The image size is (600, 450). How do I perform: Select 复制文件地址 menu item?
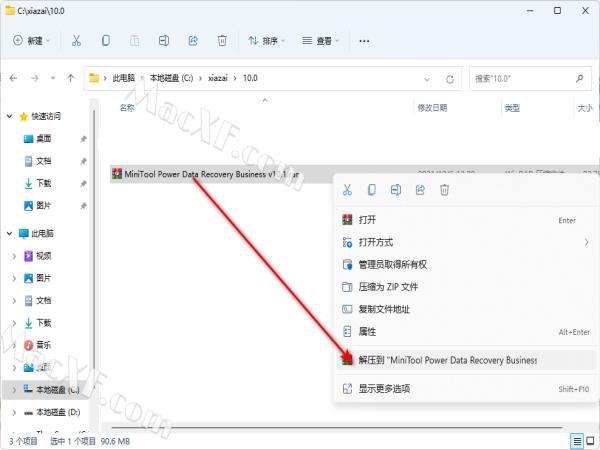click(x=465, y=309)
